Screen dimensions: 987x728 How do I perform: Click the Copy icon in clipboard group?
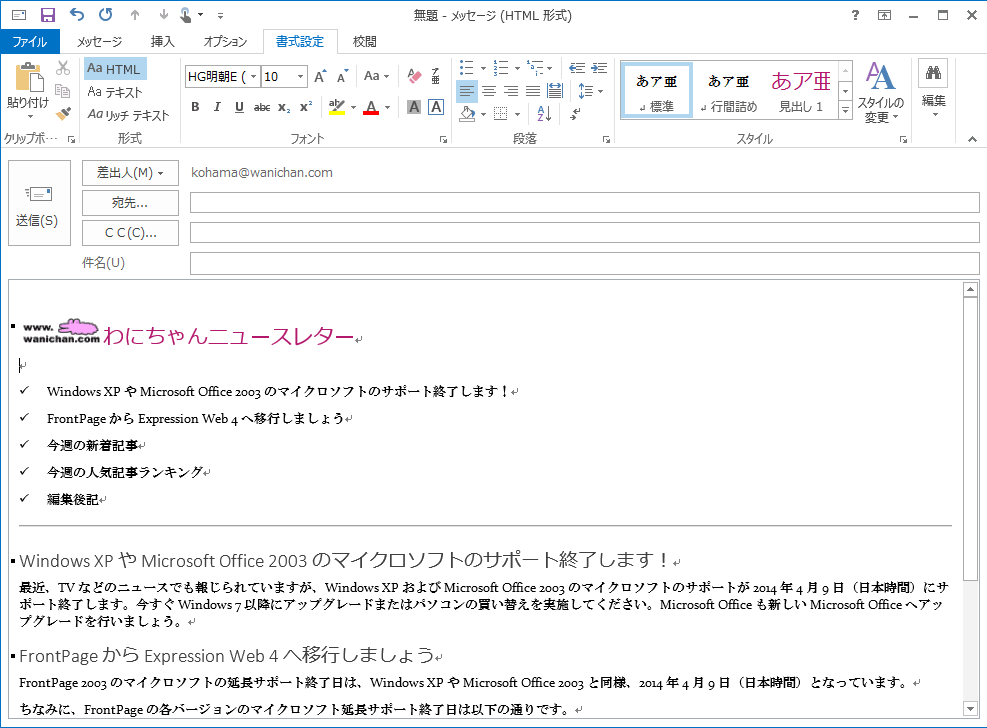pyautogui.click(x=63, y=91)
